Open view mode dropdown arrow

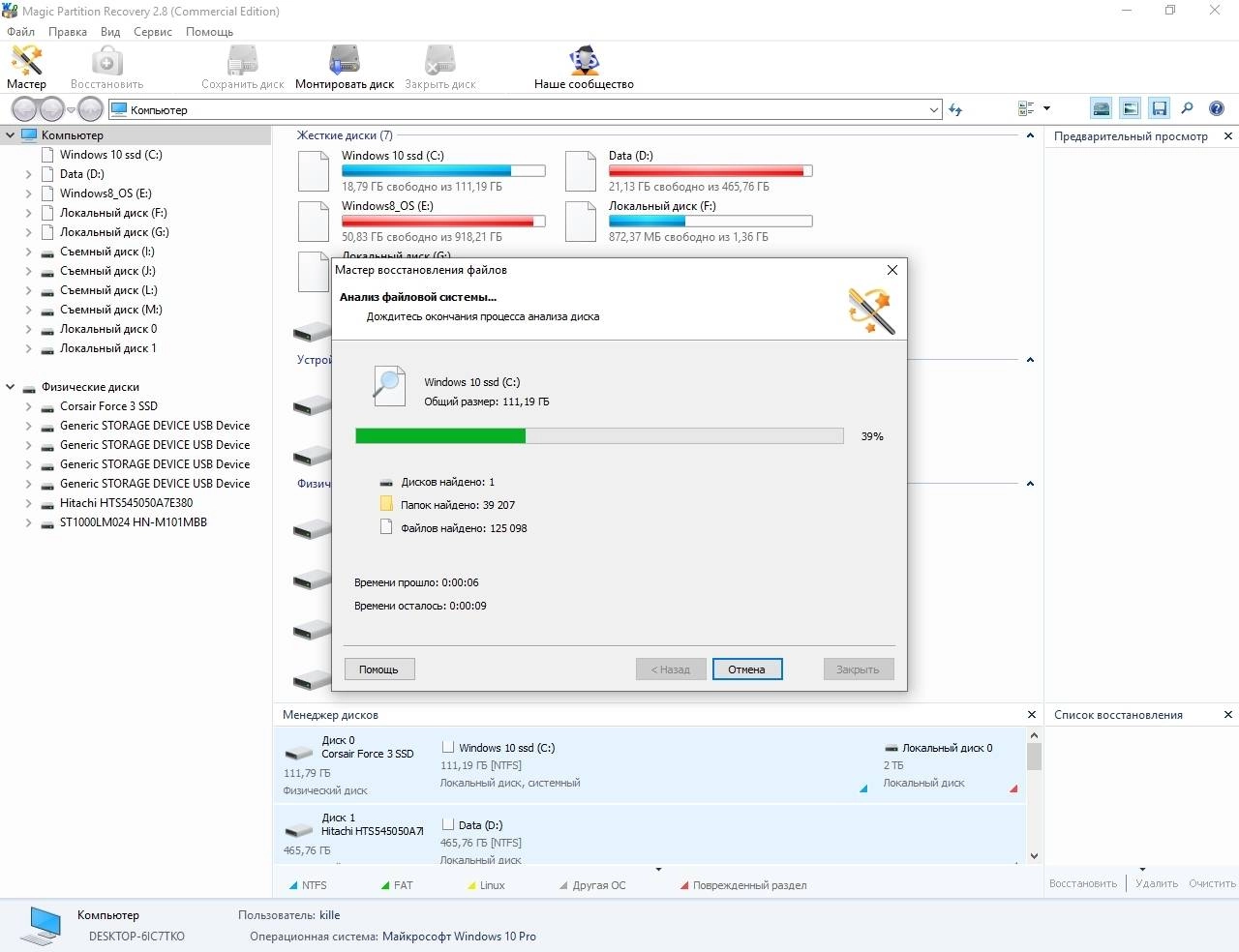coord(1046,108)
